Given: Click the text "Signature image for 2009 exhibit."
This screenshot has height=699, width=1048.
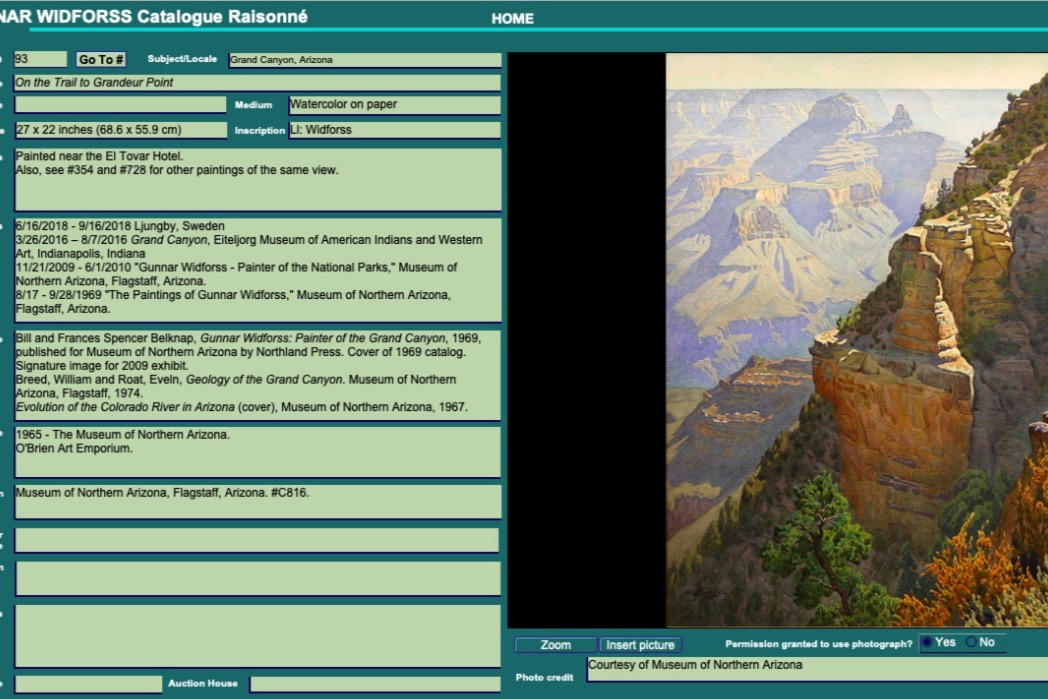Looking at the screenshot, I should [x=102, y=366].
